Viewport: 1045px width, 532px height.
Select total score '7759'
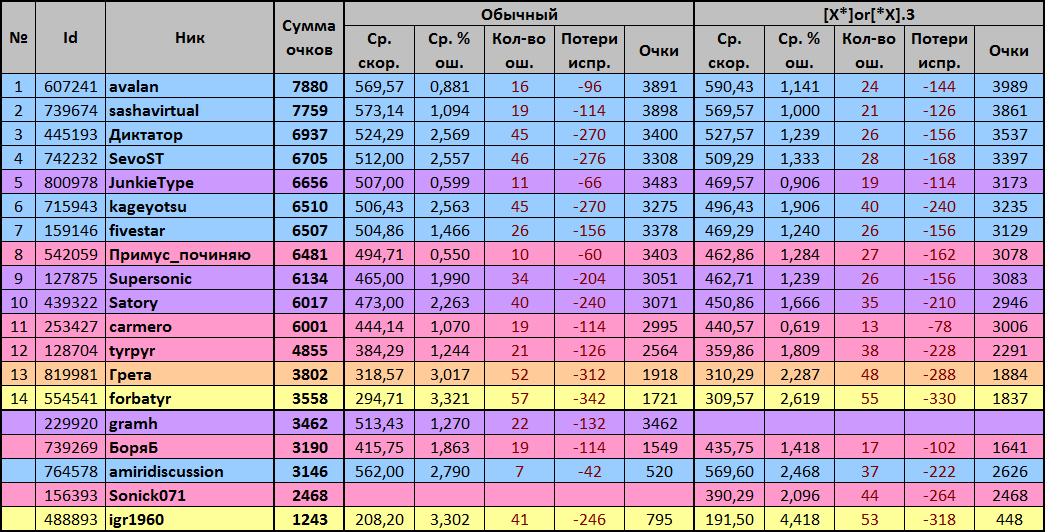[x=309, y=111]
